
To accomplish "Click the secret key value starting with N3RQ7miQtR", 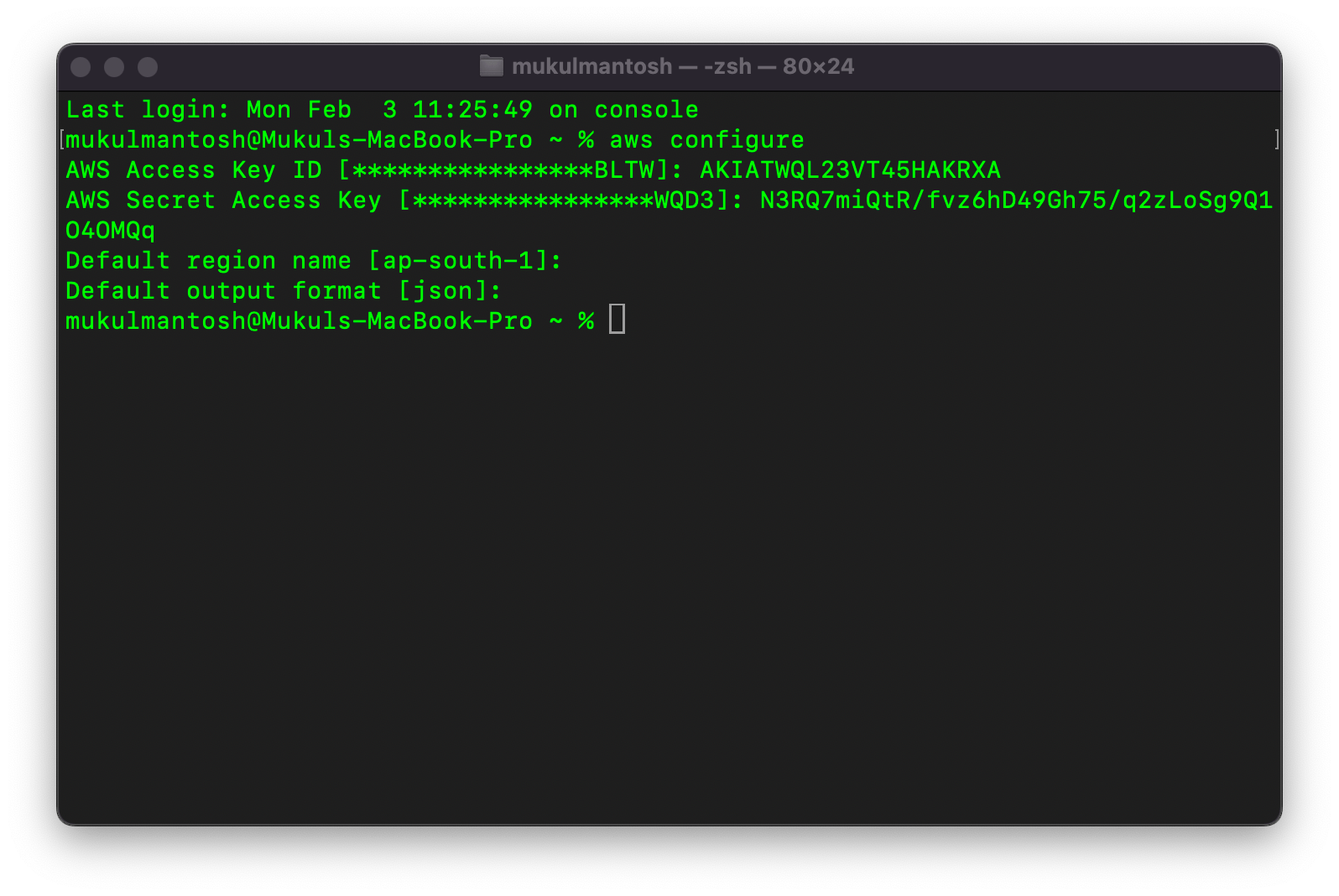I will (1015, 201).
